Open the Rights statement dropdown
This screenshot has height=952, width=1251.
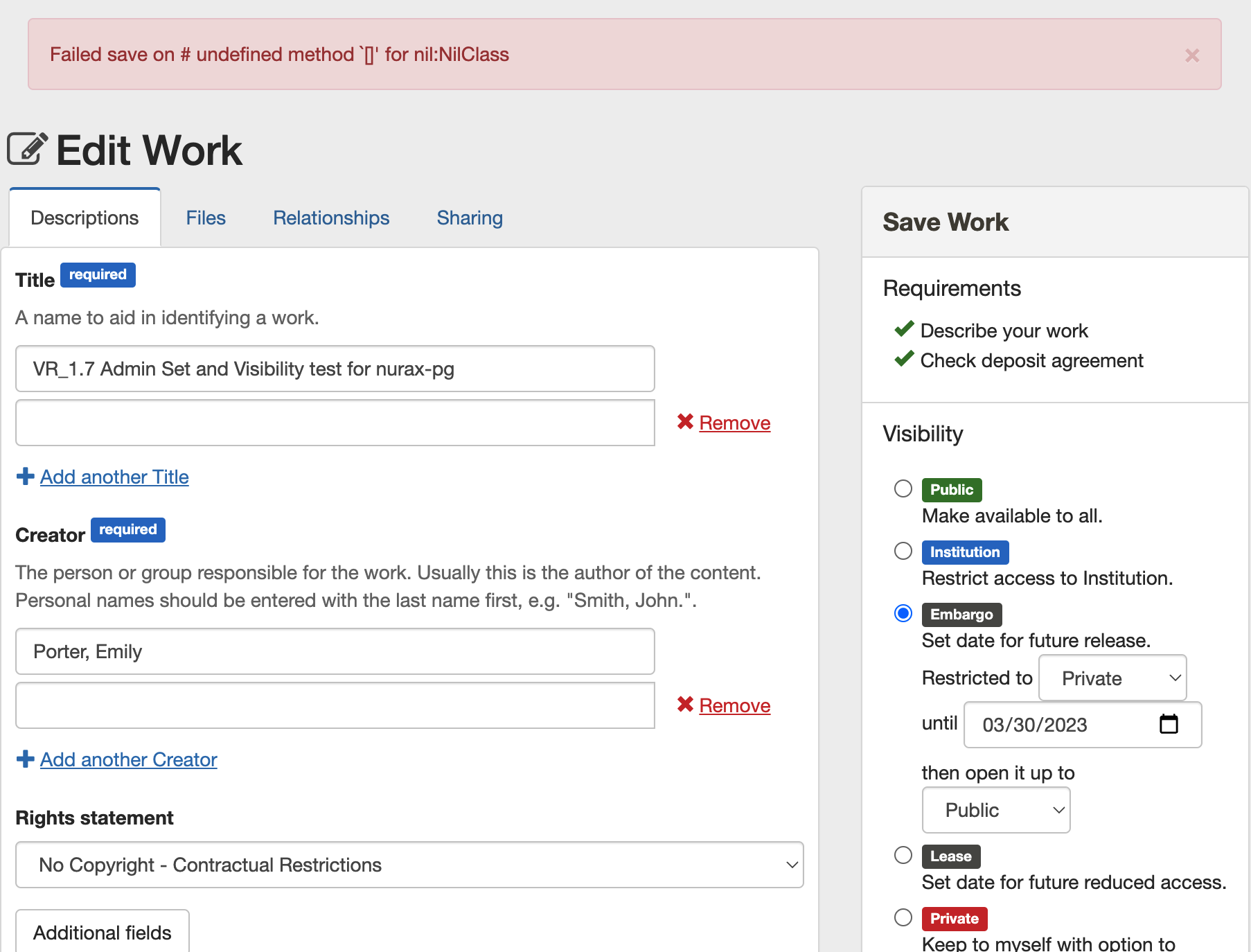(x=409, y=865)
